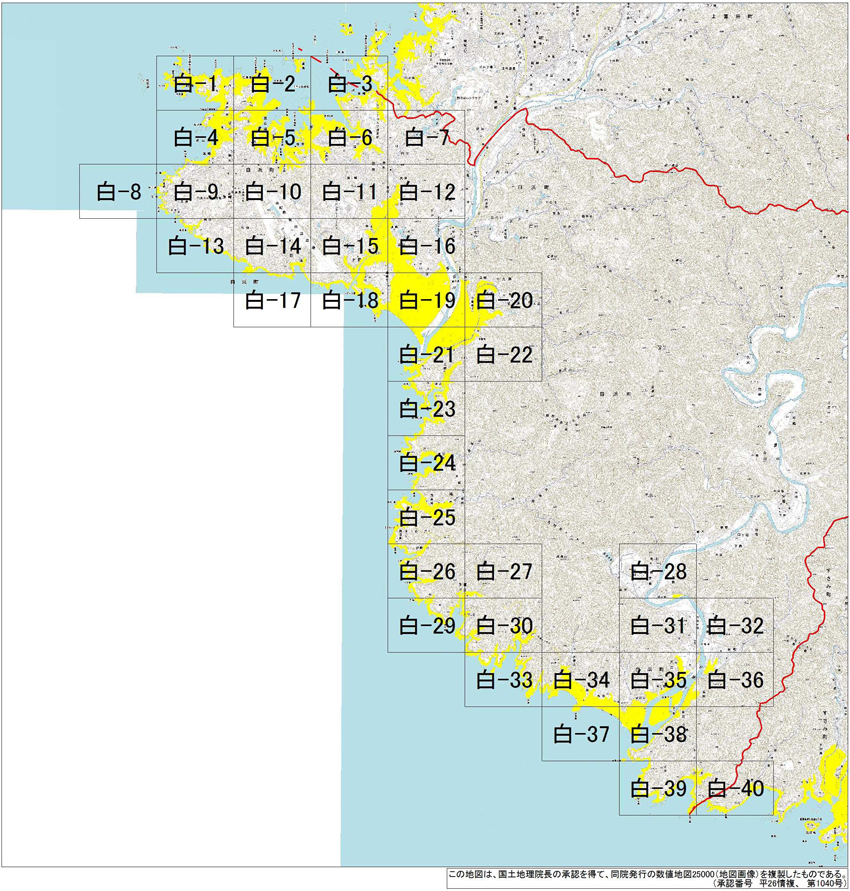Open the 白-17 map area
This screenshot has height=891, width=850.
pyautogui.click(x=272, y=300)
